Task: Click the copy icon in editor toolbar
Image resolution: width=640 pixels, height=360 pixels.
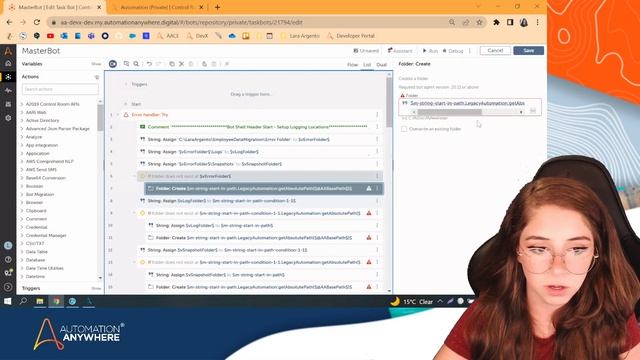Action: pos(172,64)
